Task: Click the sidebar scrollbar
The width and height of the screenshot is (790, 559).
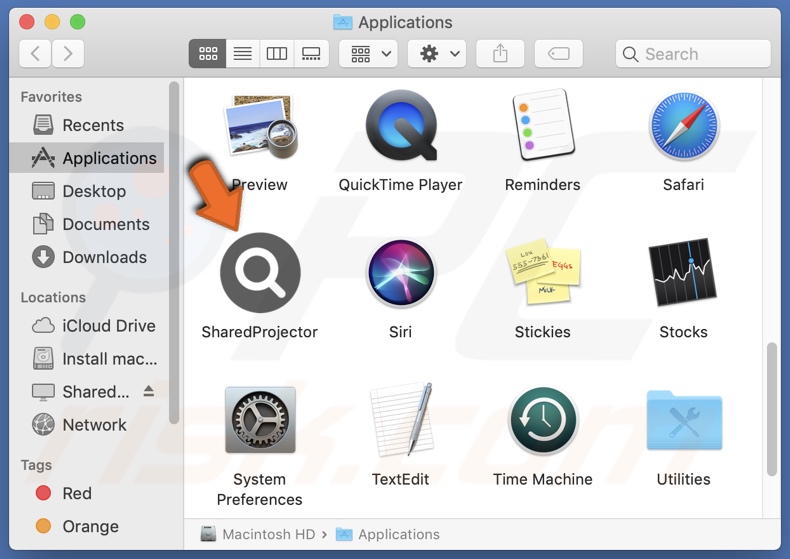Action: point(174,253)
